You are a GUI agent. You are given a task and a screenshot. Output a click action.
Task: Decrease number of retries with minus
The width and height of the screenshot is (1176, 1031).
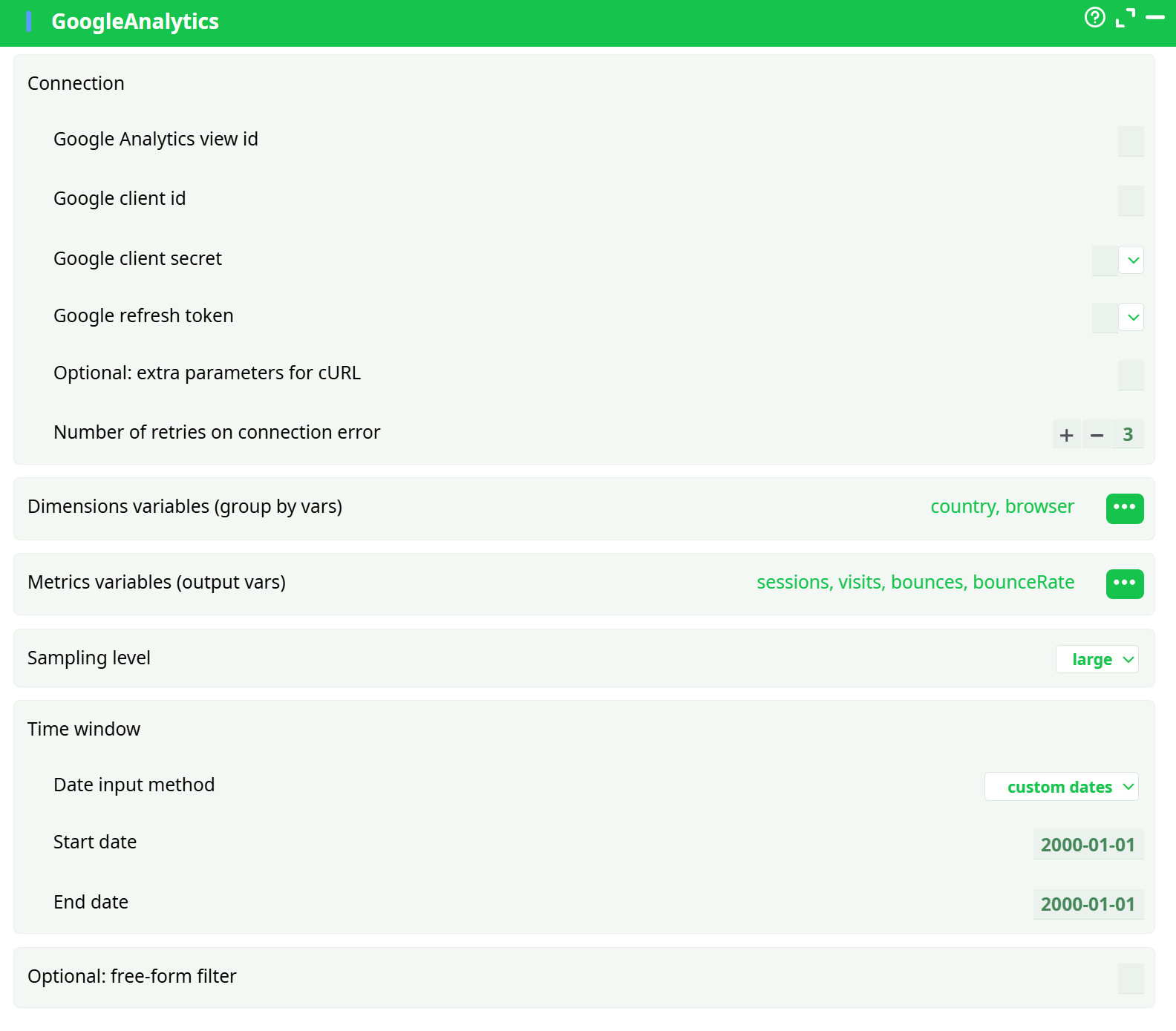pyautogui.click(x=1097, y=435)
